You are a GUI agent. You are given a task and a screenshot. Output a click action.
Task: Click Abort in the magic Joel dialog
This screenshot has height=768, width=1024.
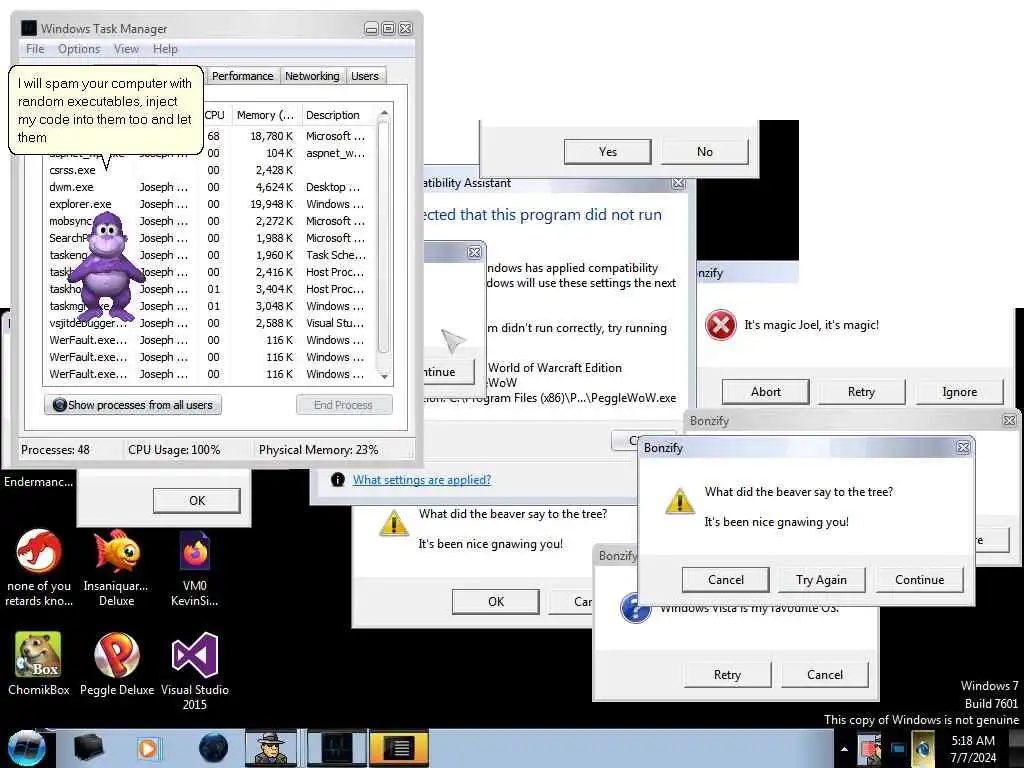pos(765,392)
